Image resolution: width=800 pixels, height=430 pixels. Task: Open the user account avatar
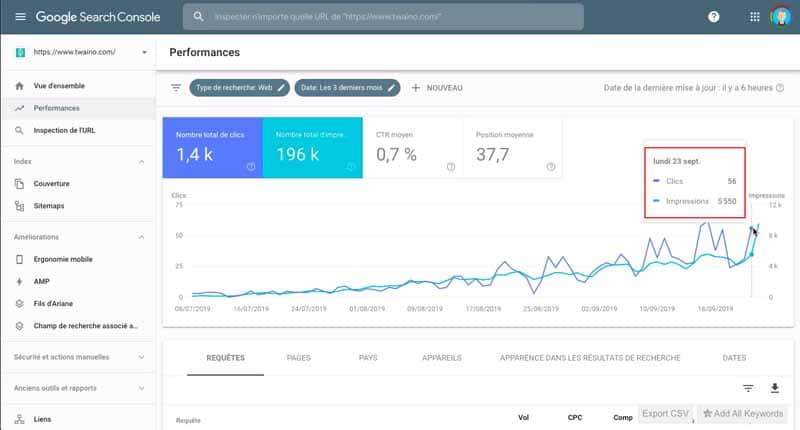pyautogui.click(x=781, y=17)
